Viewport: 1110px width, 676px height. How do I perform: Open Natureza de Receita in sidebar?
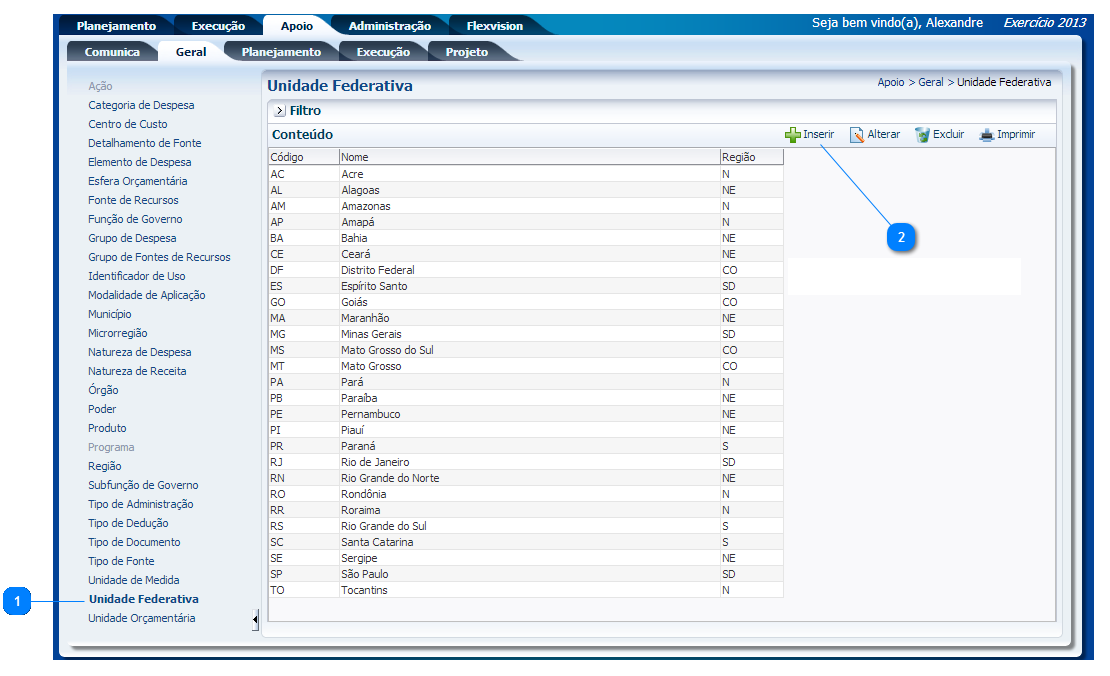pos(137,371)
